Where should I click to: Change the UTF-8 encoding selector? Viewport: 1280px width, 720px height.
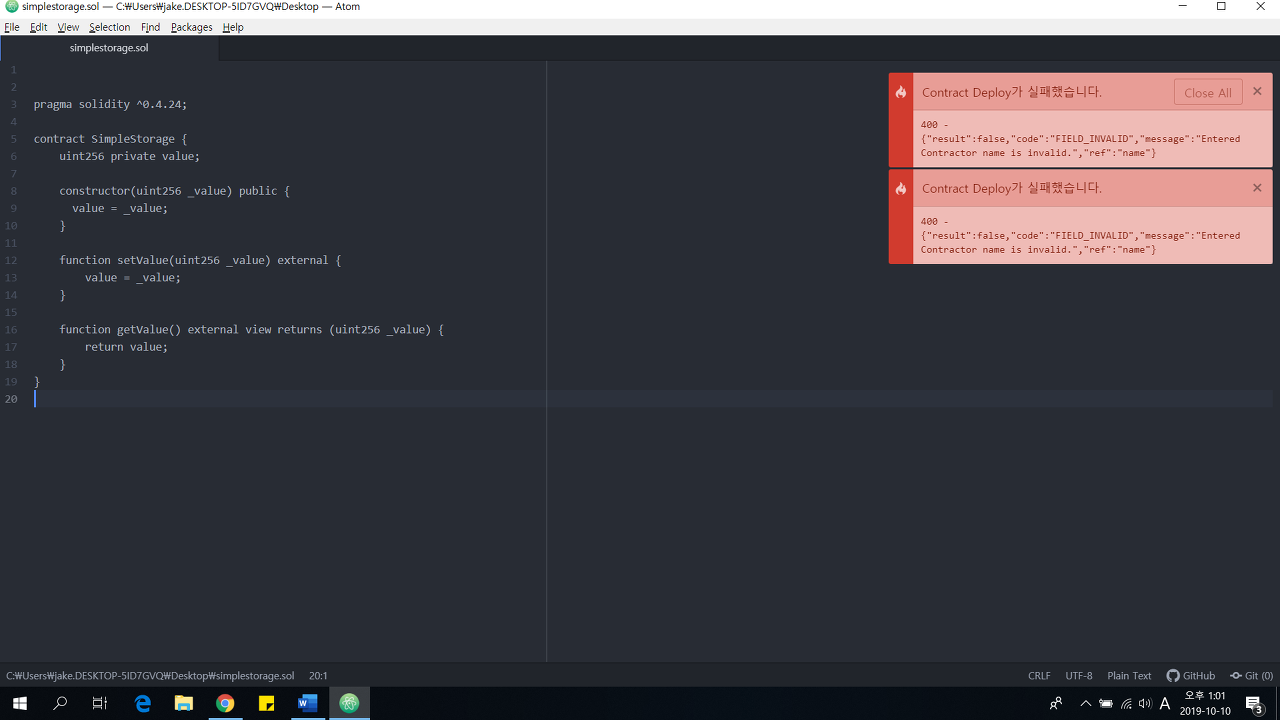(x=1079, y=676)
